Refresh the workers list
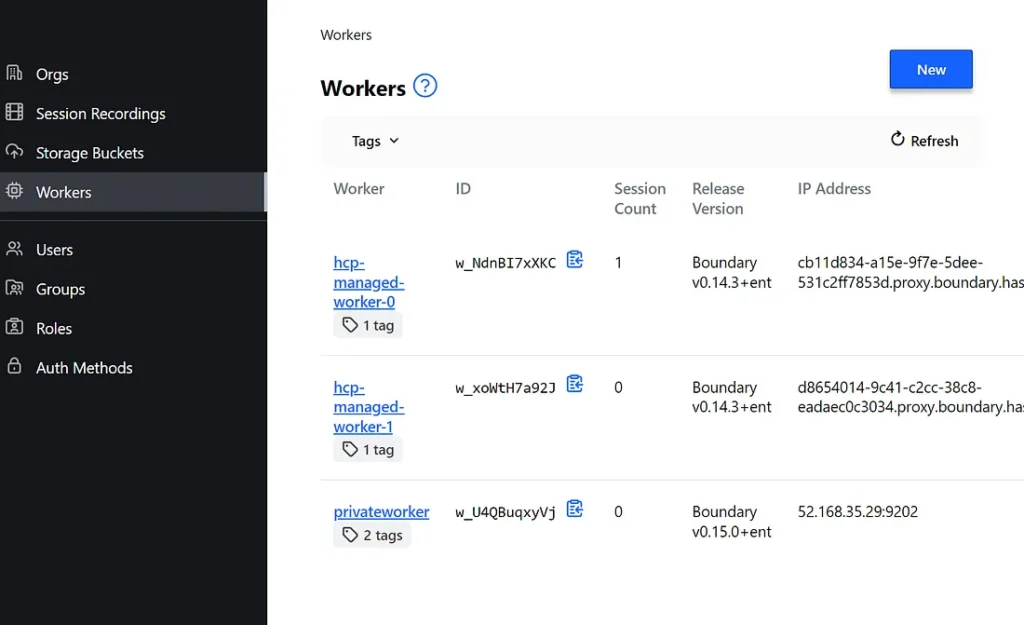This screenshot has width=1024, height=625. pos(924,140)
